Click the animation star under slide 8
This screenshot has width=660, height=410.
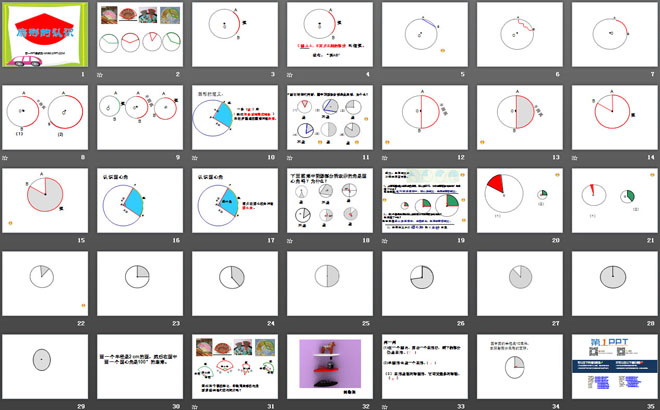(6, 157)
